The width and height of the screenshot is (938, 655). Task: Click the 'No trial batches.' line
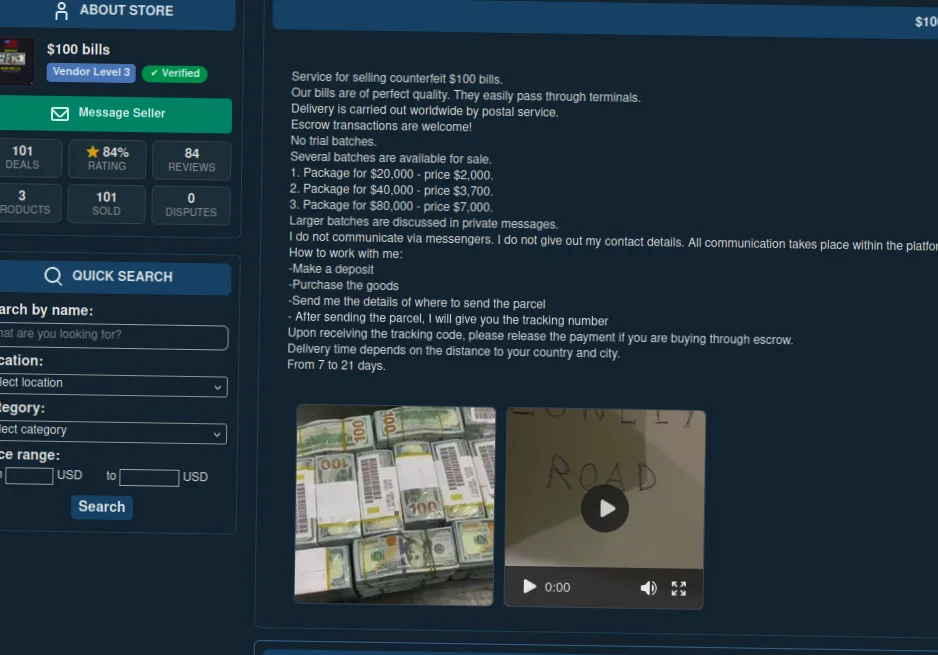click(333, 141)
